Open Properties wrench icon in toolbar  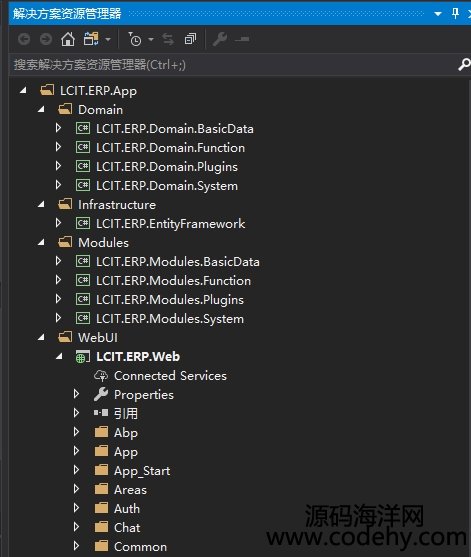click(220, 39)
